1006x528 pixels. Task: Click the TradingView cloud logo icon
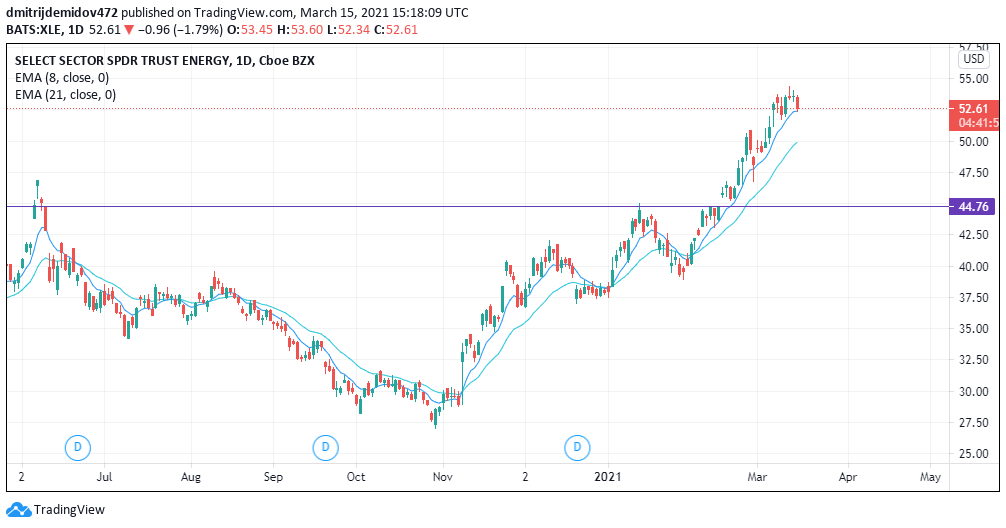(x=19, y=510)
